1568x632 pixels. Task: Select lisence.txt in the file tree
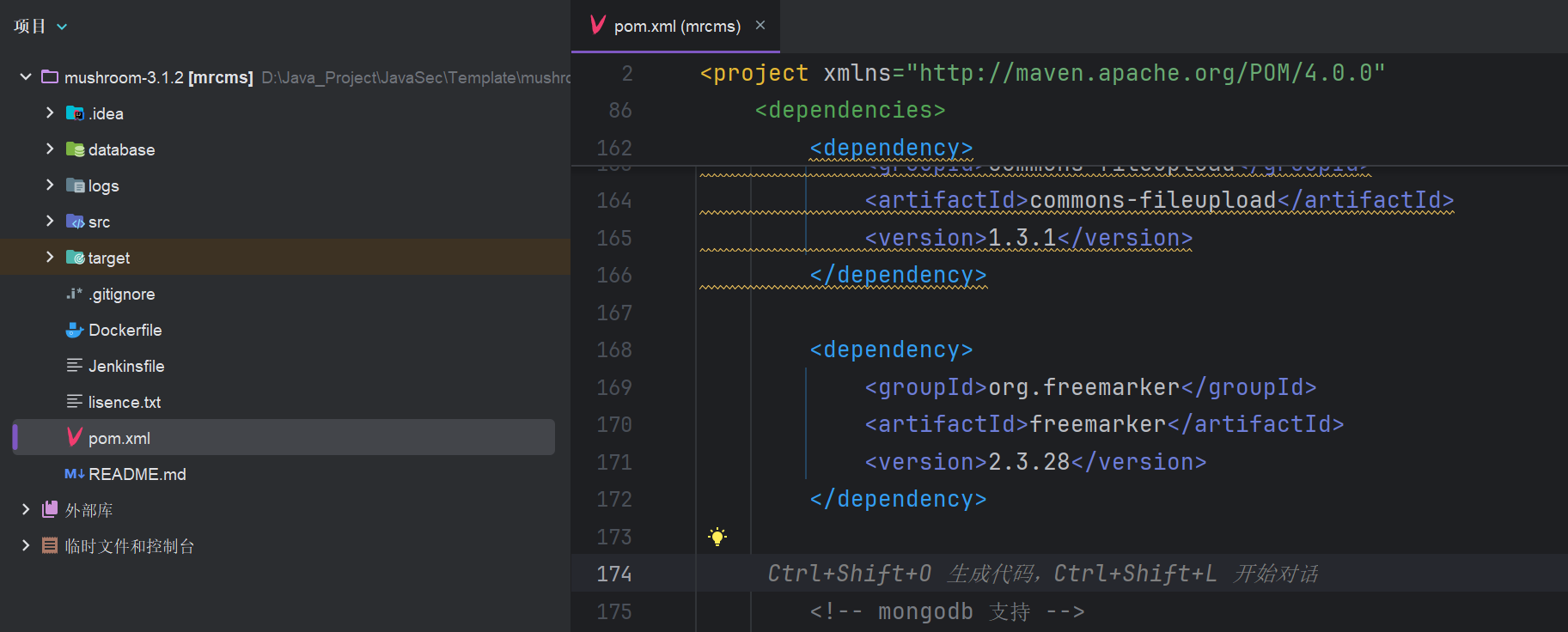pyautogui.click(x=125, y=402)
